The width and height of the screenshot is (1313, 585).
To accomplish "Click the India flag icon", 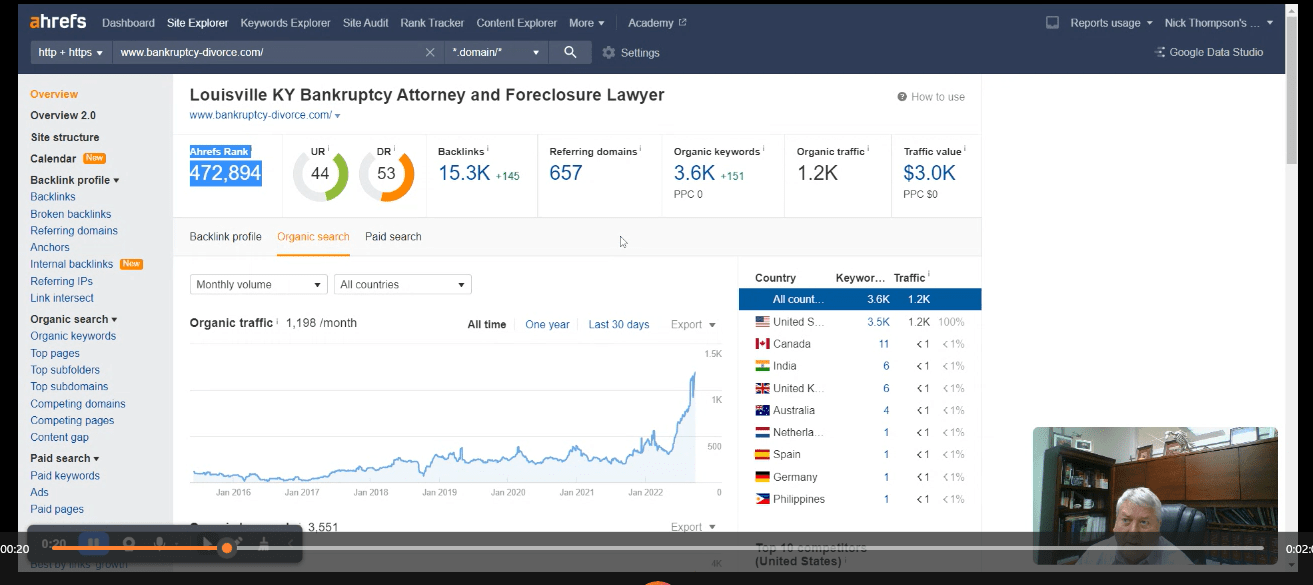I will tap(762, 366).
